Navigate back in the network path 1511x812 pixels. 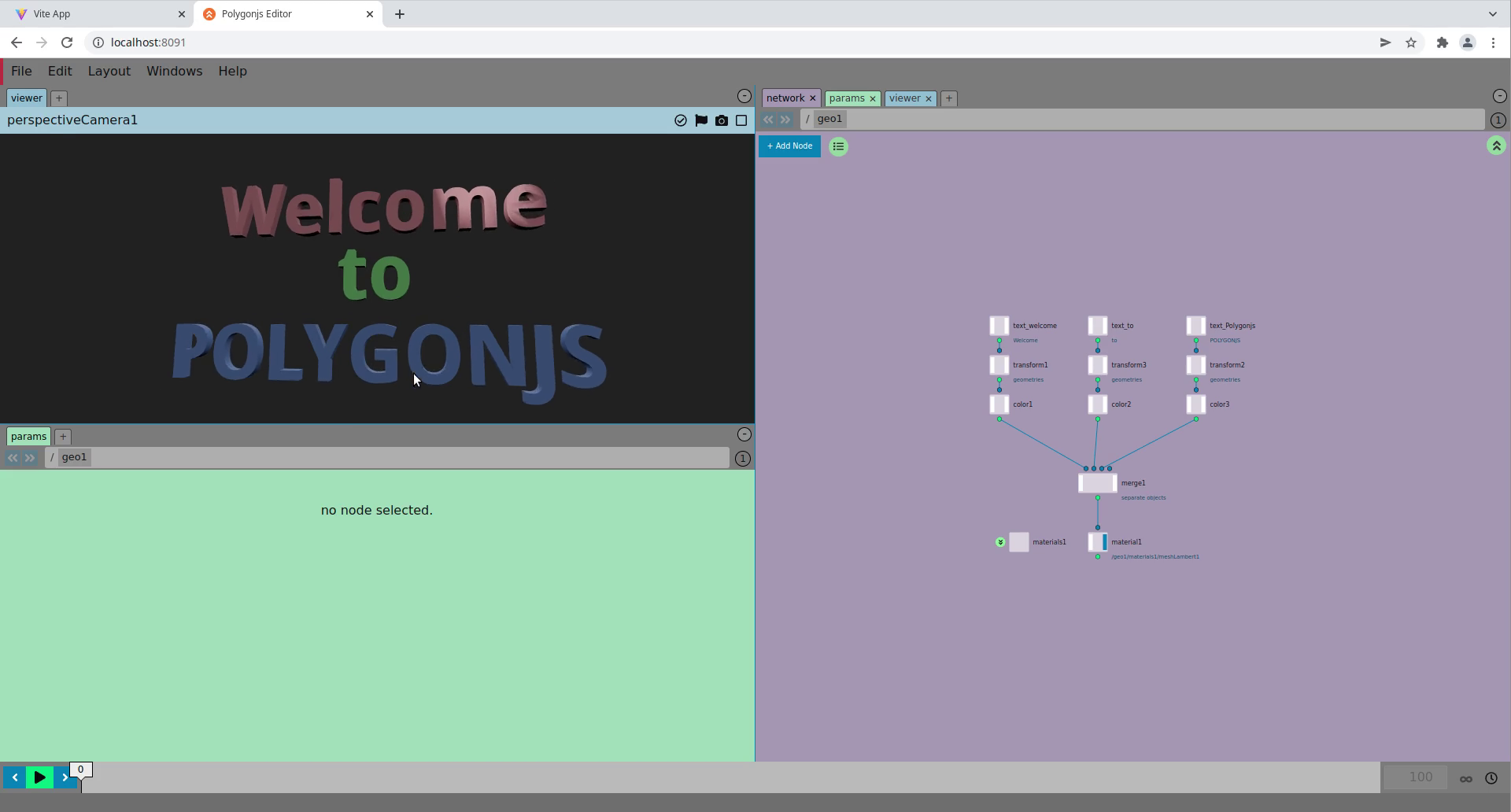click(x=768, y=120)
